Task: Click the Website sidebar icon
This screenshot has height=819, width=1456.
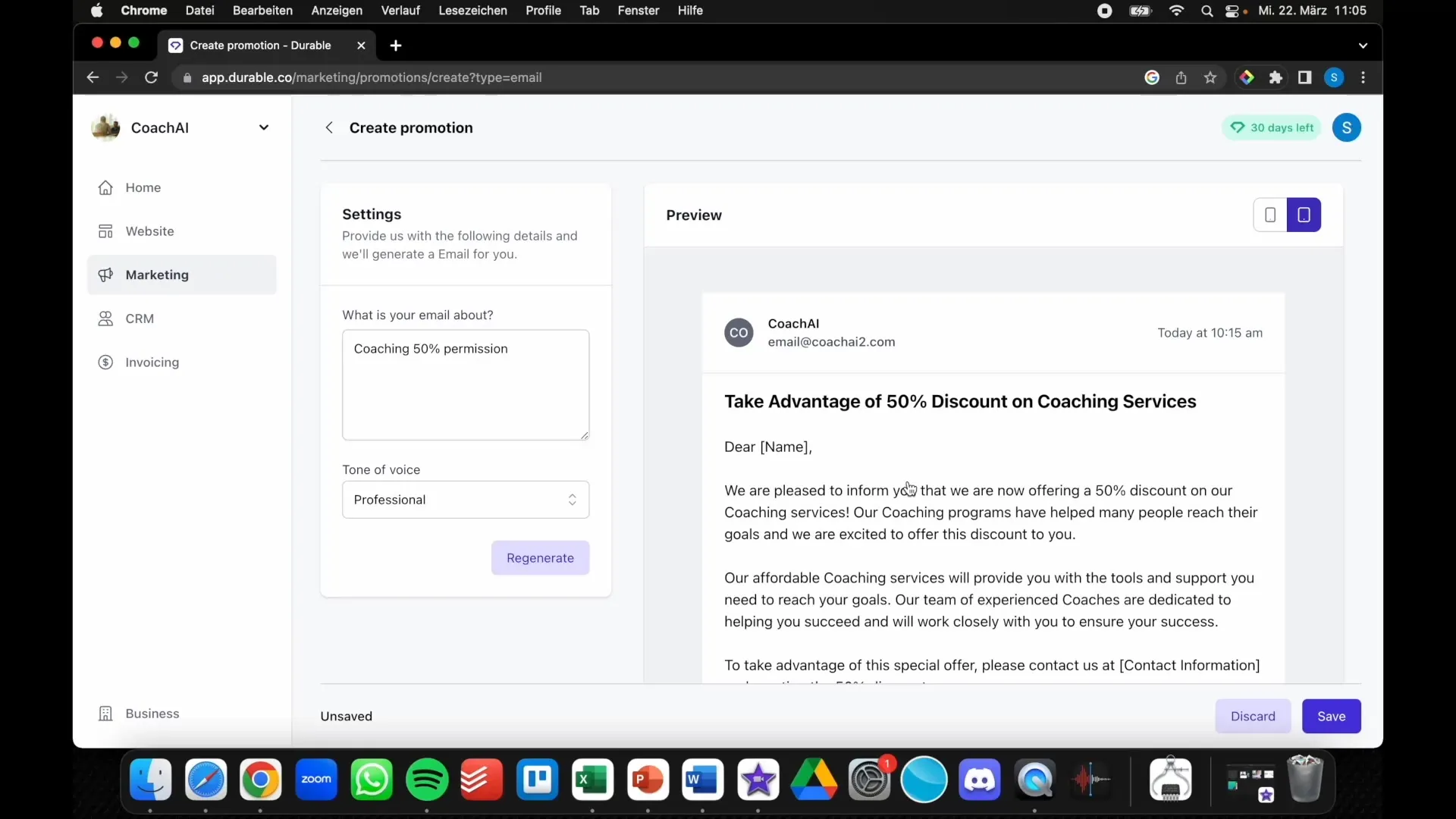Action: tap(106, 231)
